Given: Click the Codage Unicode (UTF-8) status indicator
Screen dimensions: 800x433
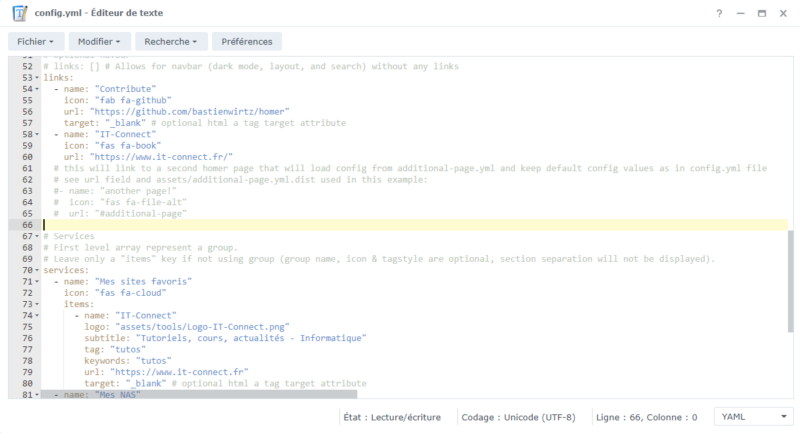Looking at the screenshot, I should pyautogui.click(x=517, y=416).
